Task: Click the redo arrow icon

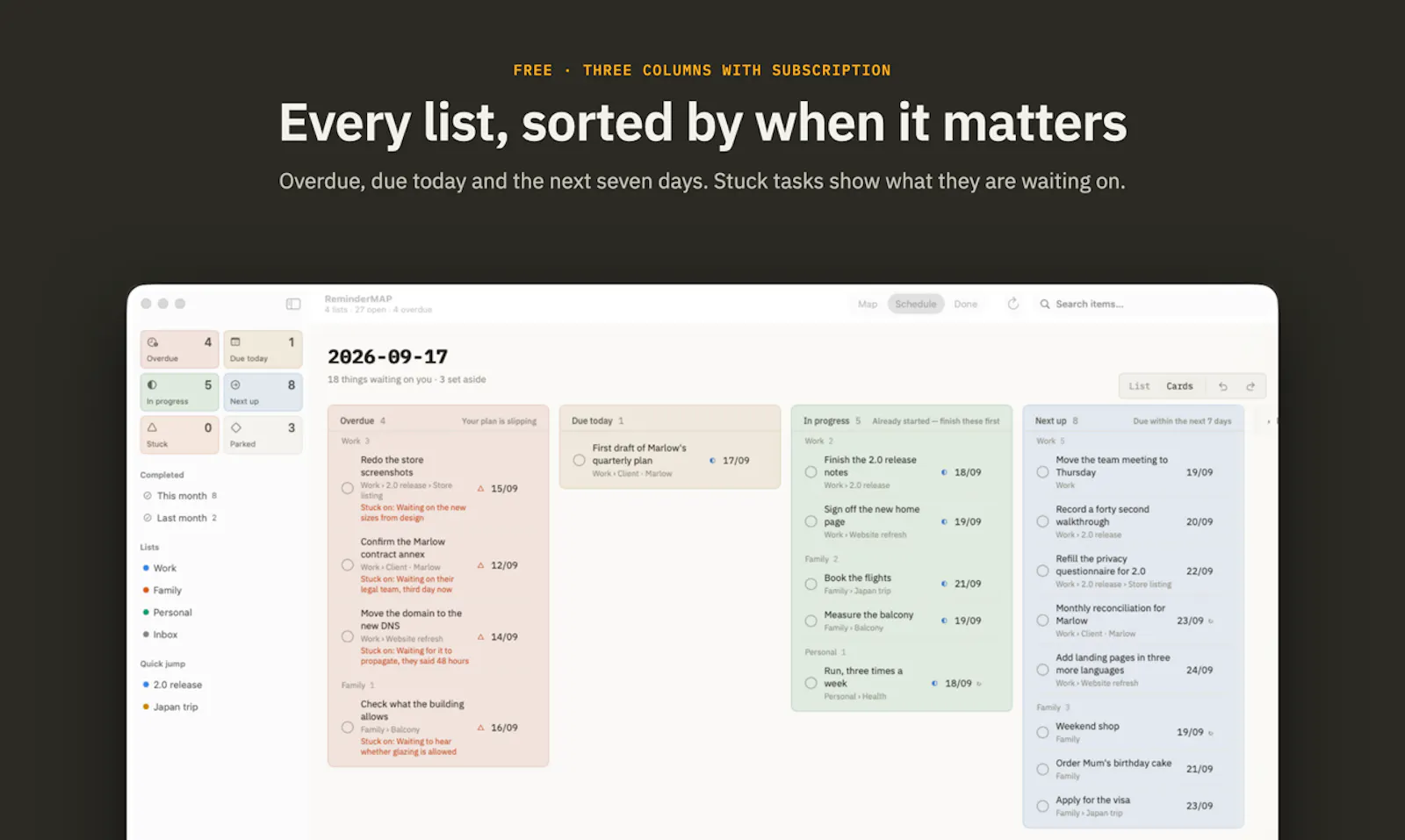Action: pyautogui.click(x=1250, y=386)
